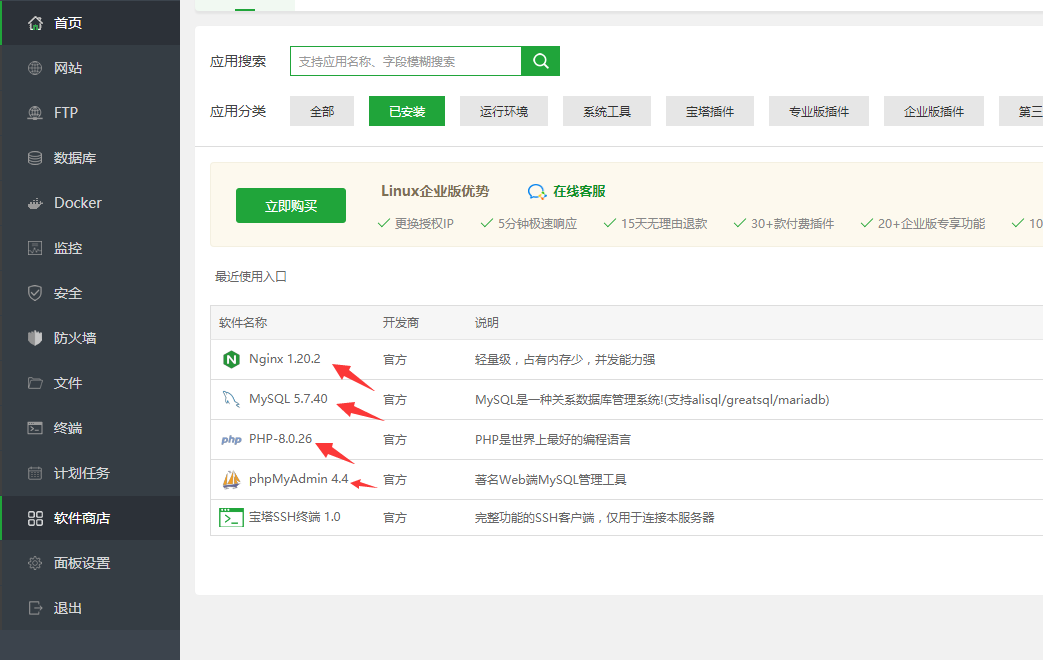Open 首页 in the sidebar
The image size is (1043, 660).
click(x=68, y=23)
